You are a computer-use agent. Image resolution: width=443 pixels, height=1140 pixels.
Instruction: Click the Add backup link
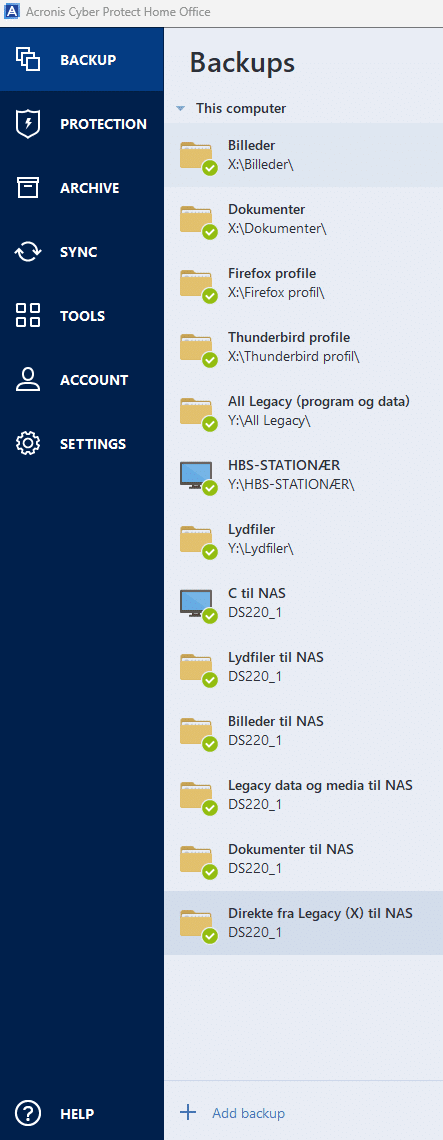point(248,1113)
